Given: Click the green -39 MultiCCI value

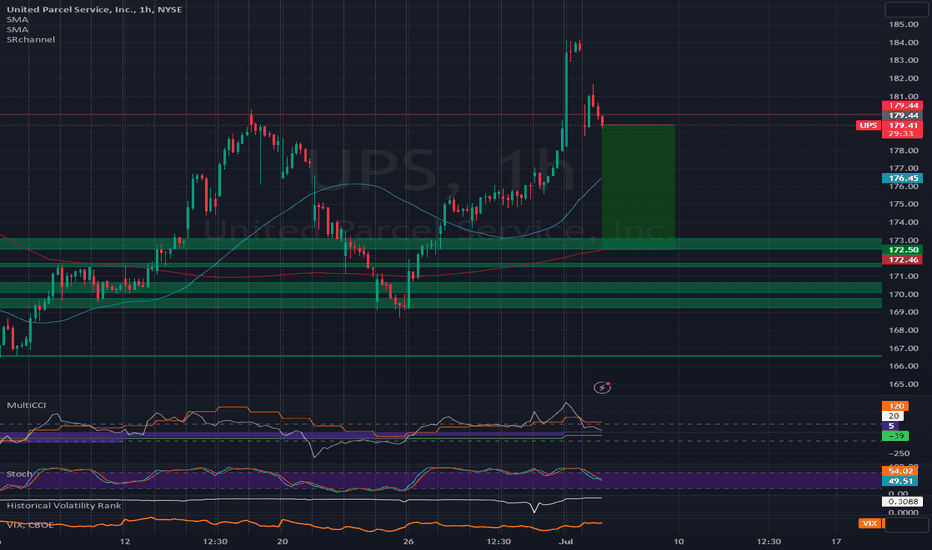Looking at the screenshot, I should 896,436.
